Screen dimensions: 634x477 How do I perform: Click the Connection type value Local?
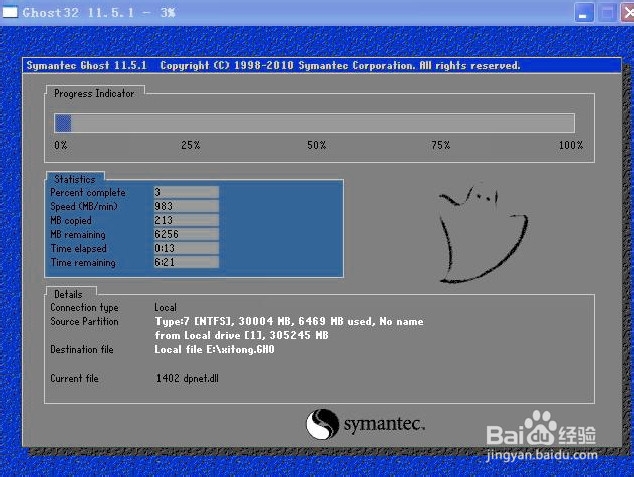pyautogui.click(x=165, y=307)
